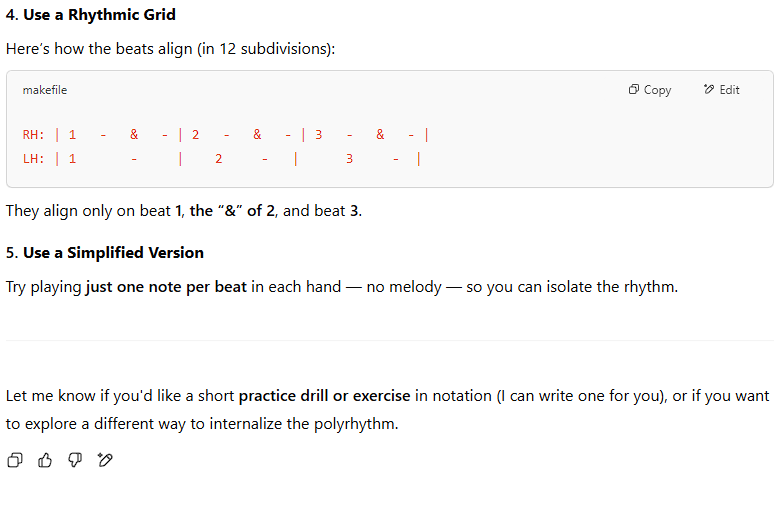Image resolution: width=783 pixels, height=513 pixels.
Task: Click the heading Use a Rhythmic Grid
Action: (x=91, y=14)
